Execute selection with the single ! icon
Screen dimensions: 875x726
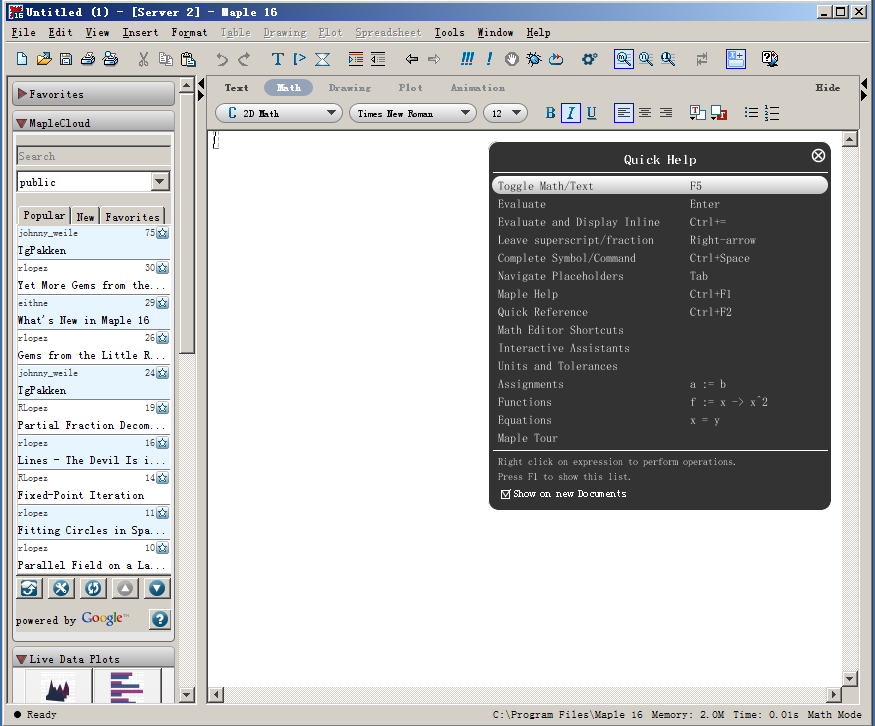pos(489,59)
